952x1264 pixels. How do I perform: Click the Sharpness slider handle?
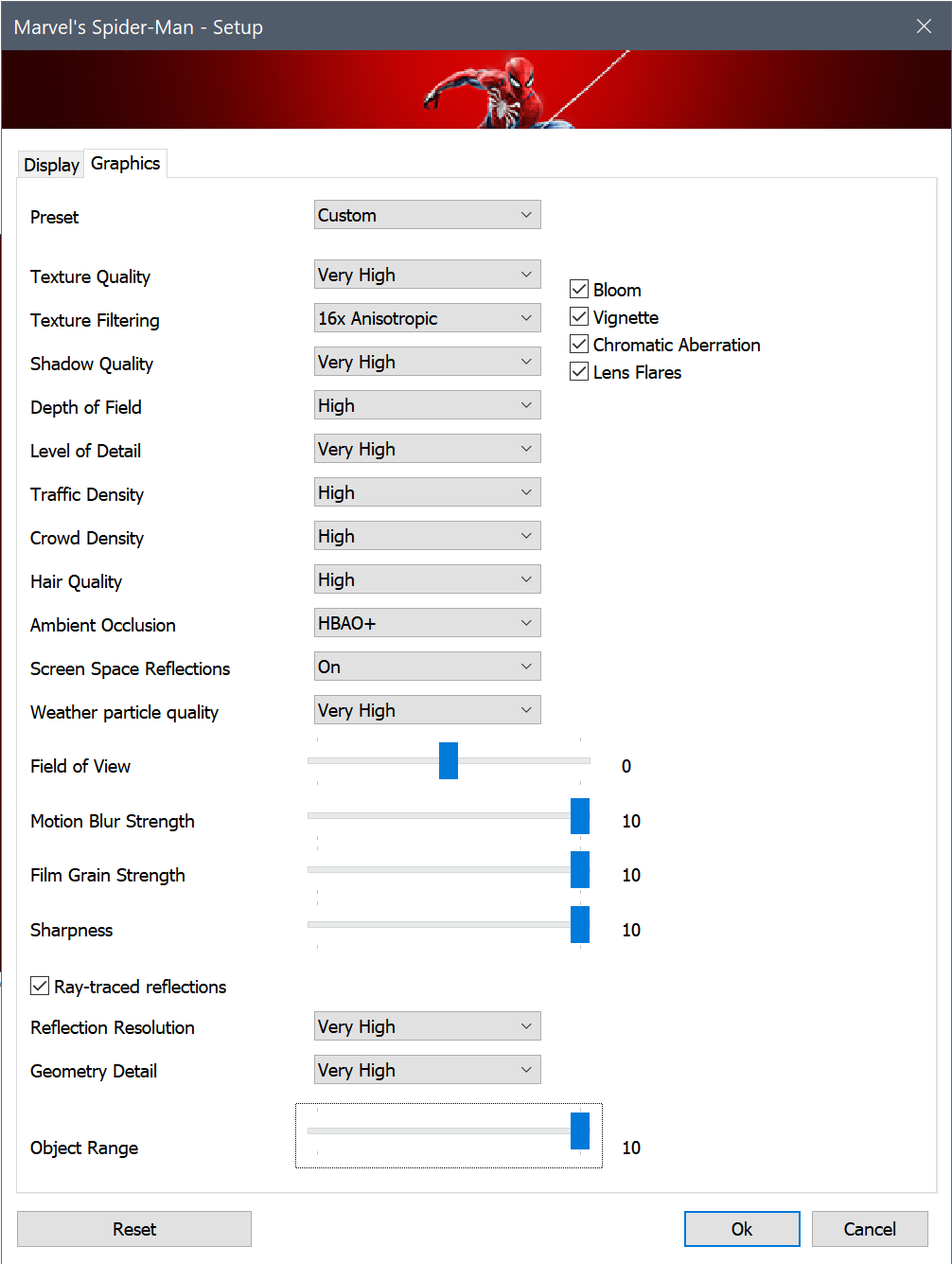(580, 924)
